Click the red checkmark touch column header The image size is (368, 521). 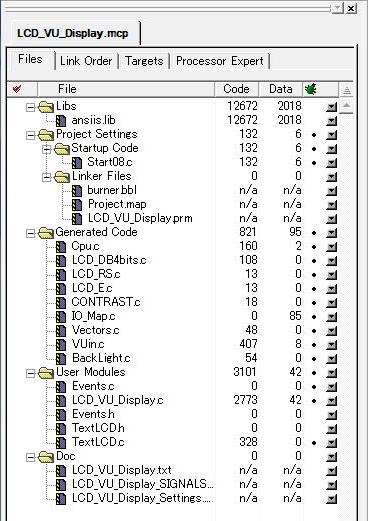pyautogui.click(x=17, y=89)
